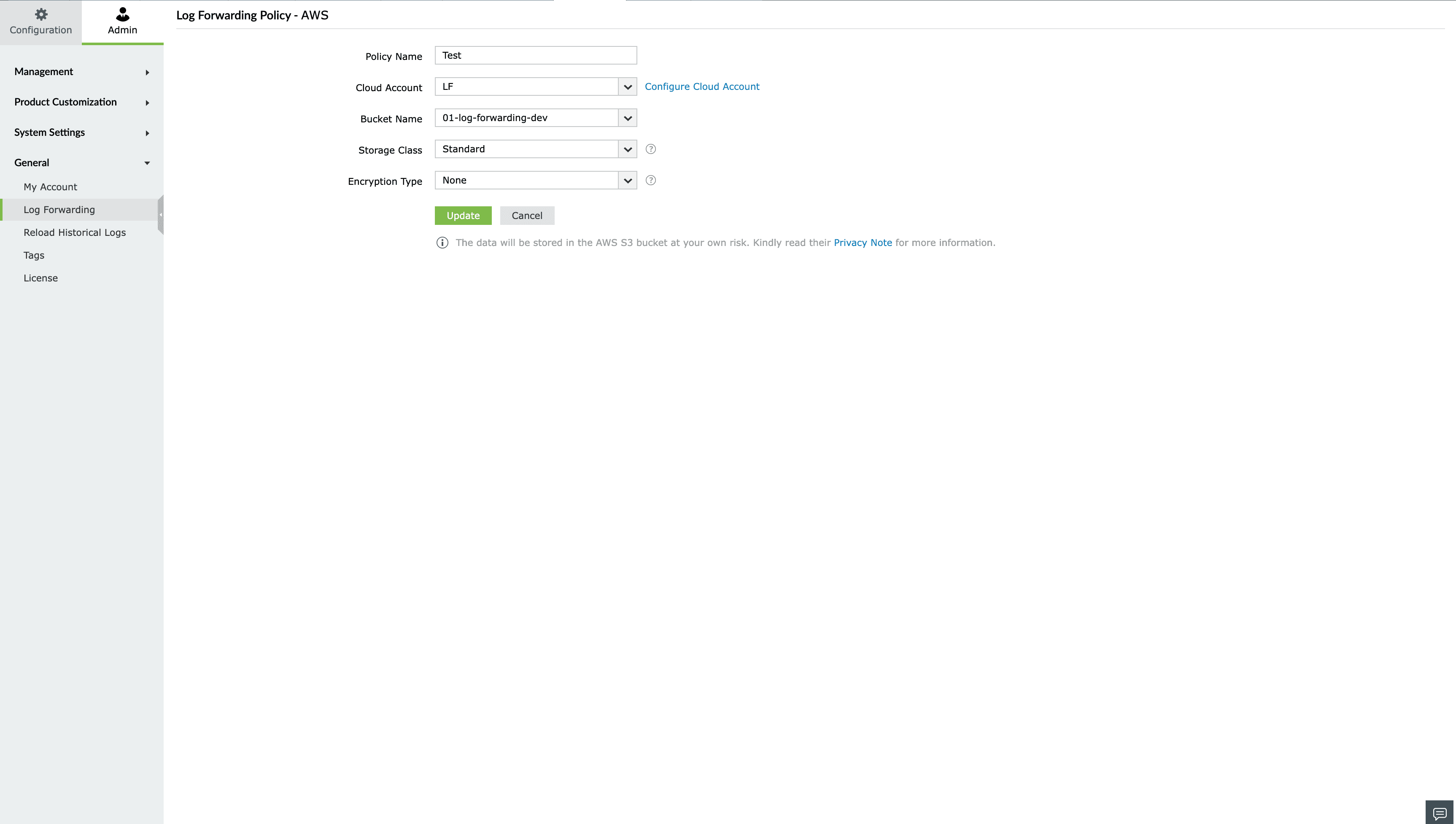Viewport: 1456px width, 824px height.
Task: Click the Policy Name text field
Action: coord(535,55)
